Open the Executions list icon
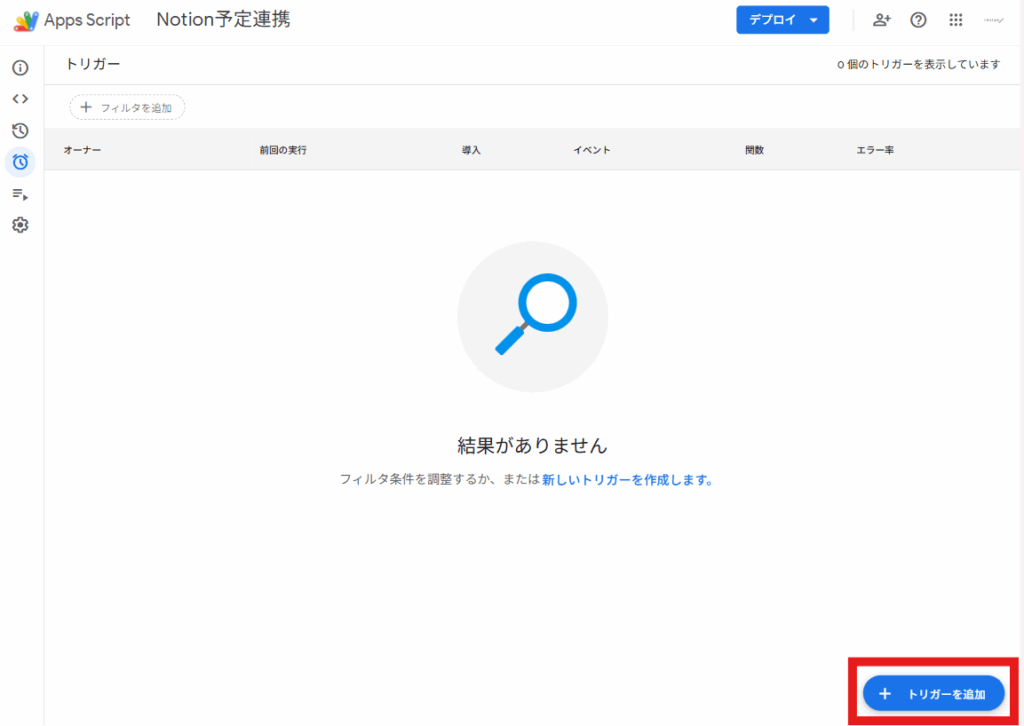 click(20, 194)
